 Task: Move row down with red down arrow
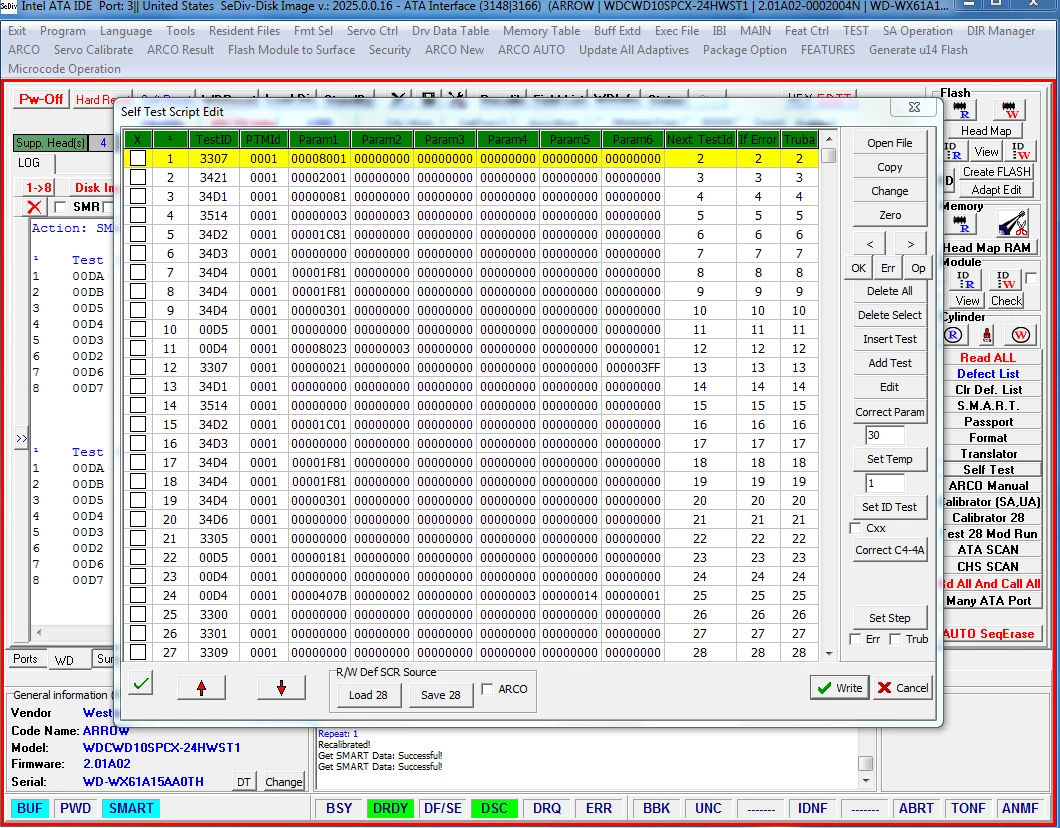click(x=281, y=687)
